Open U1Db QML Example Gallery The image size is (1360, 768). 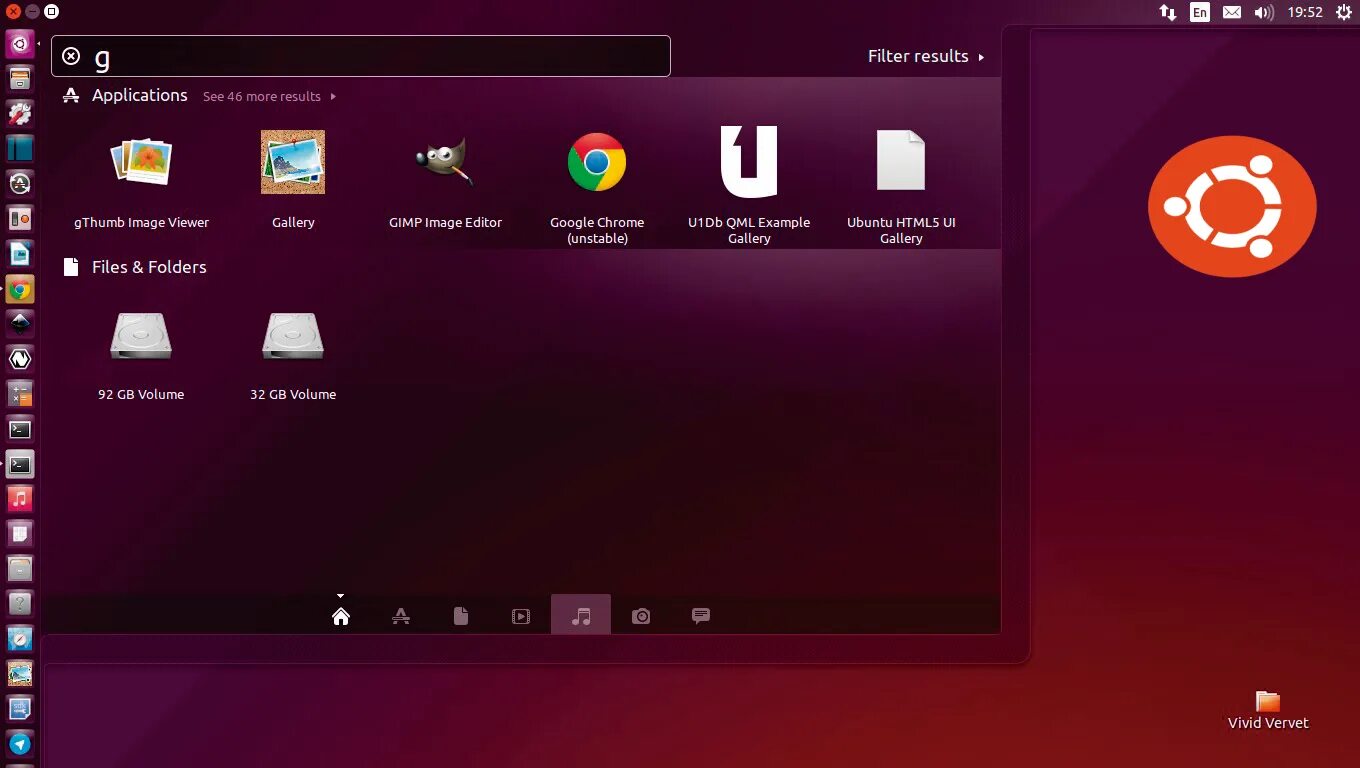pos(749,187)
